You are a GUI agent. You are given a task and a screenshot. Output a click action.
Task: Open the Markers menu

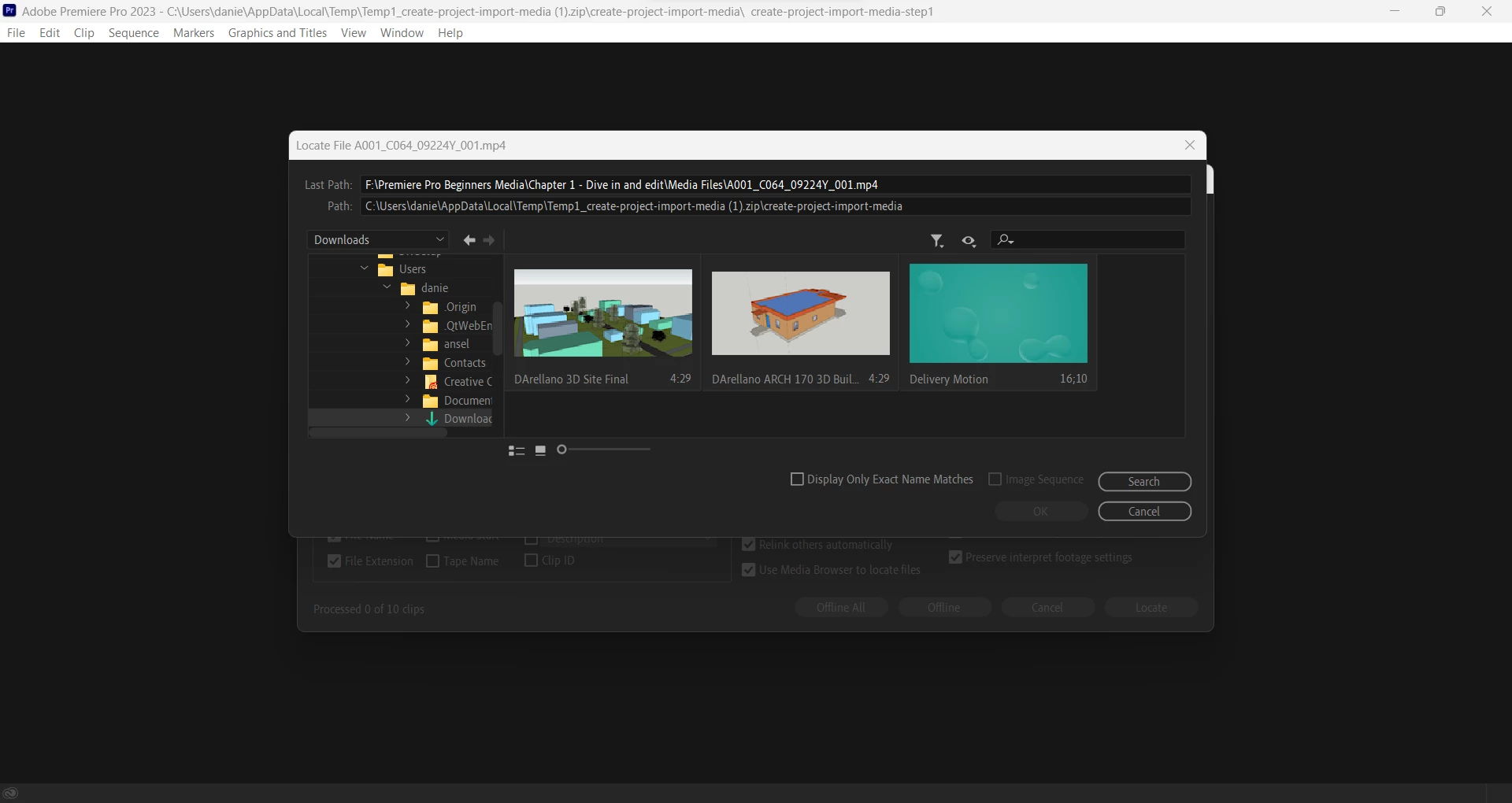[x=194, y=33]
